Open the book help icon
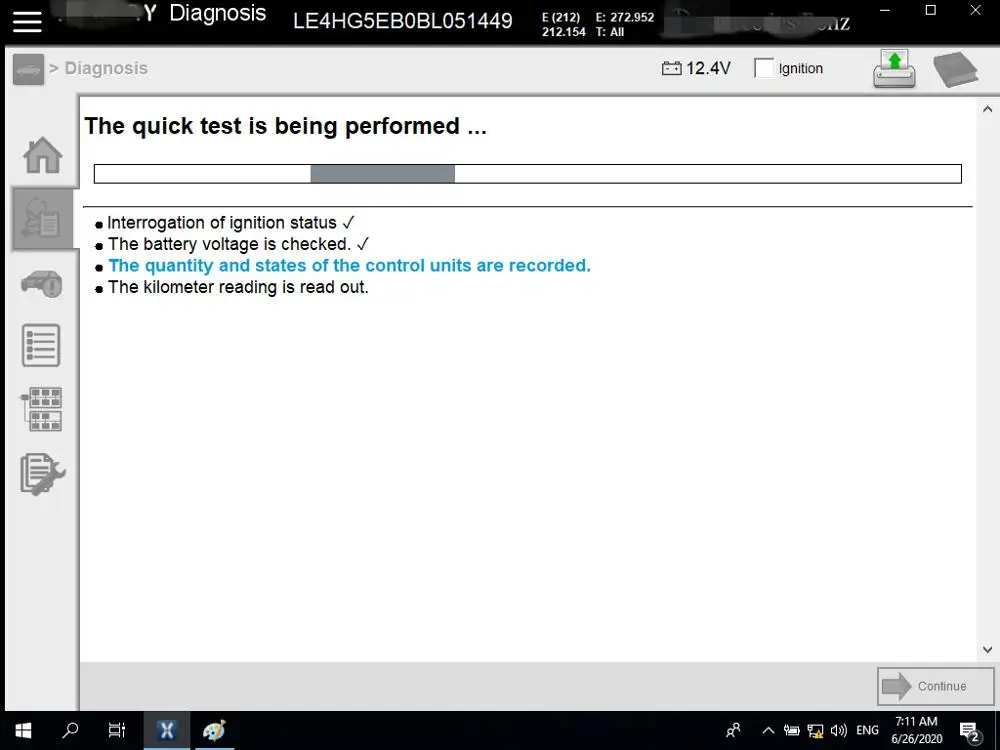 click(955, 68)
